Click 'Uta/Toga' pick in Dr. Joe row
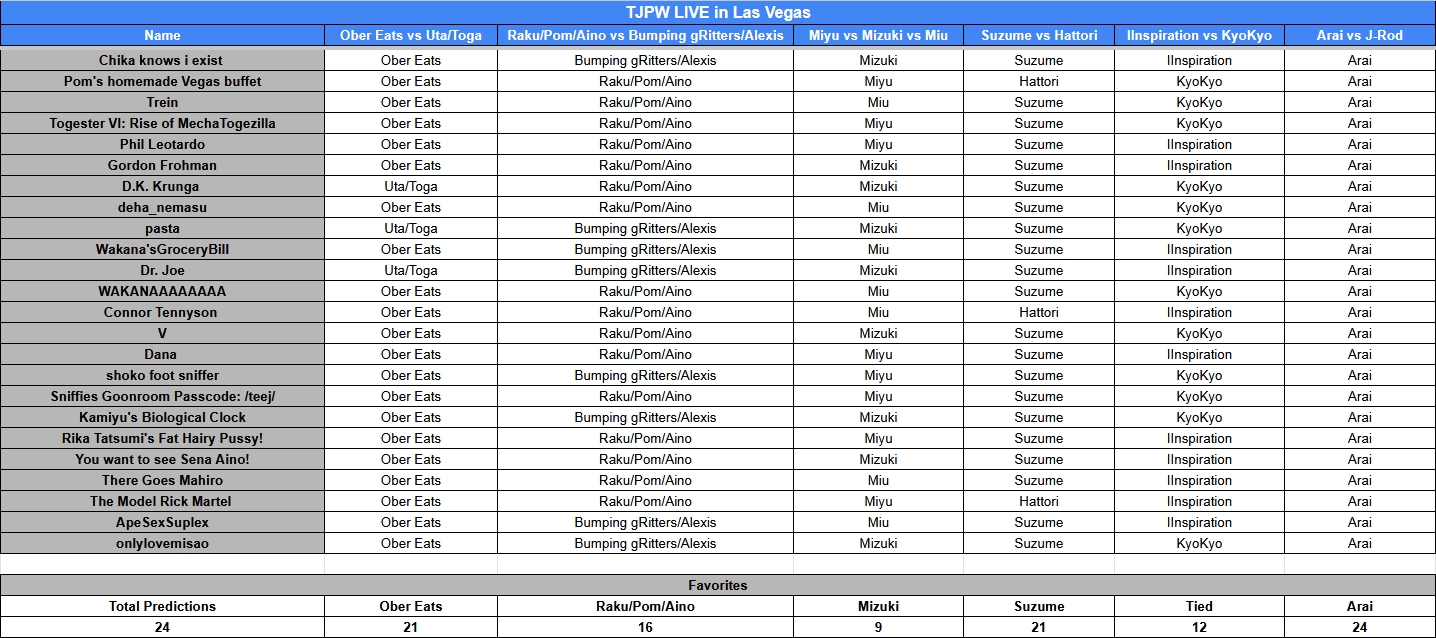The height and width of the screenshot is (638, 1436). pyautogui.click(x=411, y=270)
